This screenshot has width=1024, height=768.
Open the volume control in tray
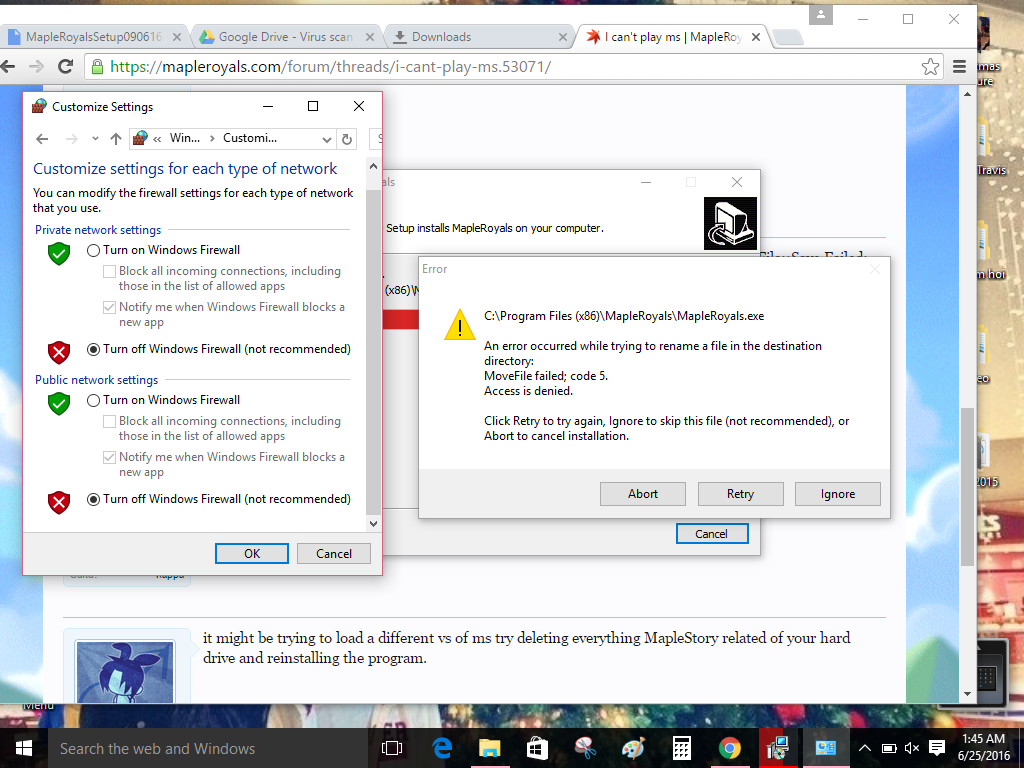point(912,748)
